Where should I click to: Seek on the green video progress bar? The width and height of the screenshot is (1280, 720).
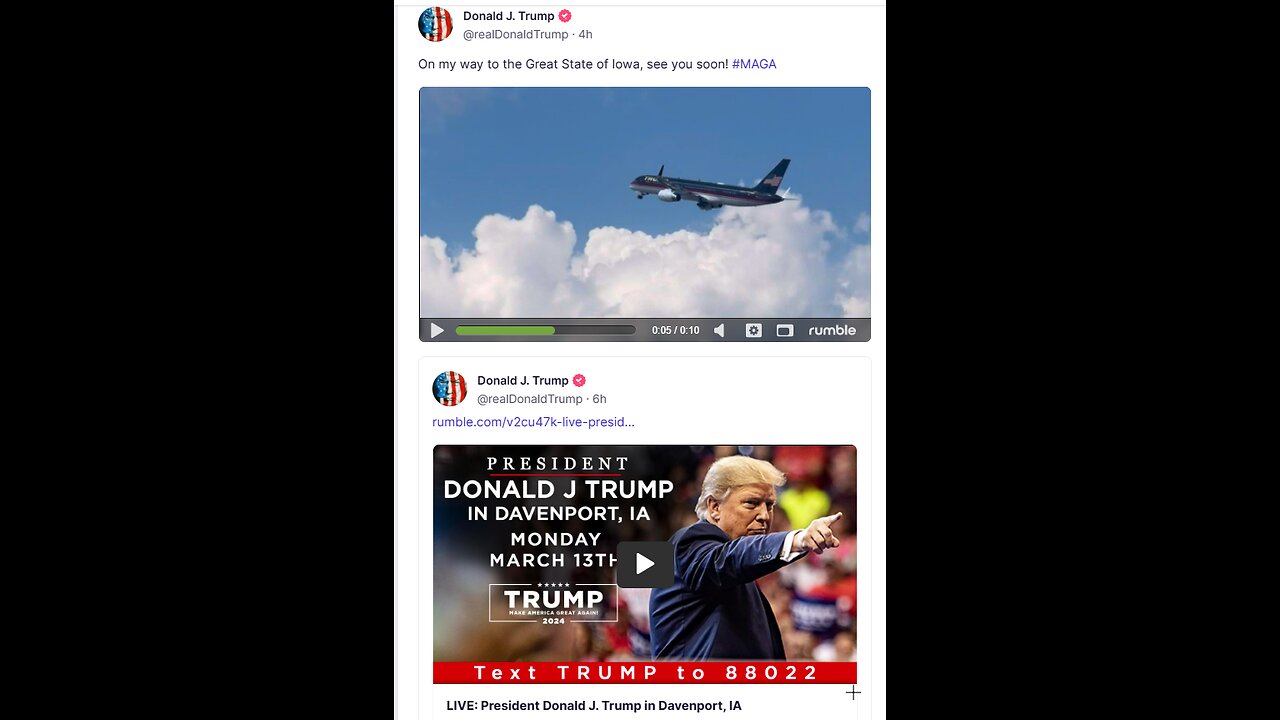point(545,330)
